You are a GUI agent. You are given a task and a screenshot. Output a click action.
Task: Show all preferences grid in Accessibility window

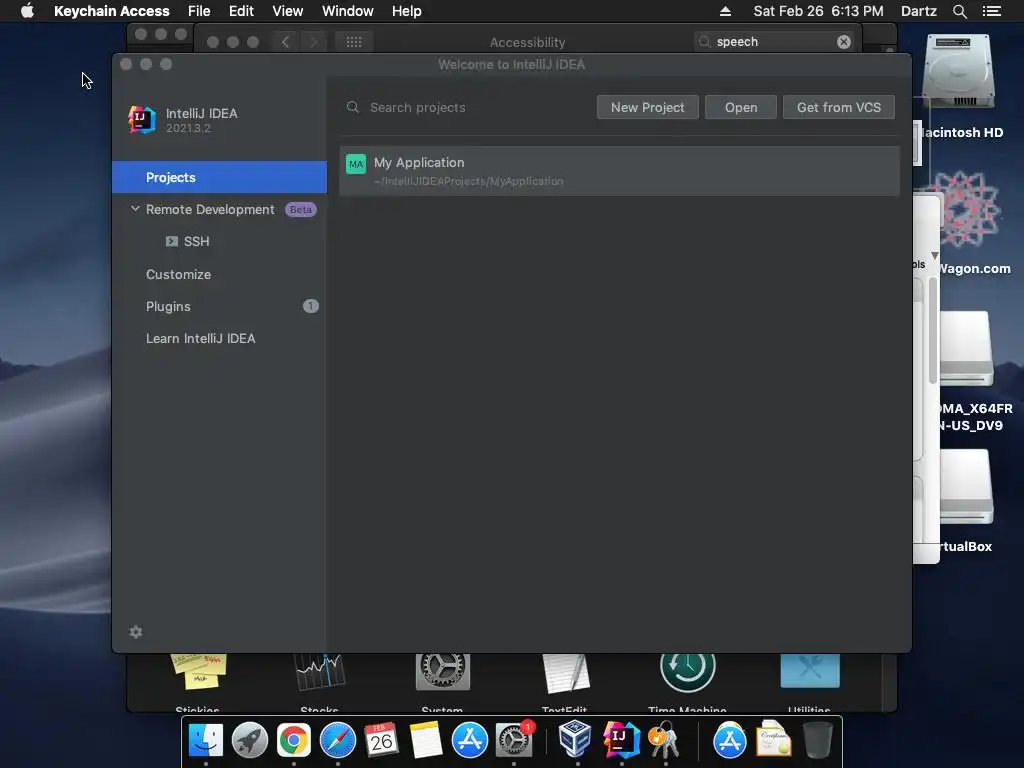point(354,42)
